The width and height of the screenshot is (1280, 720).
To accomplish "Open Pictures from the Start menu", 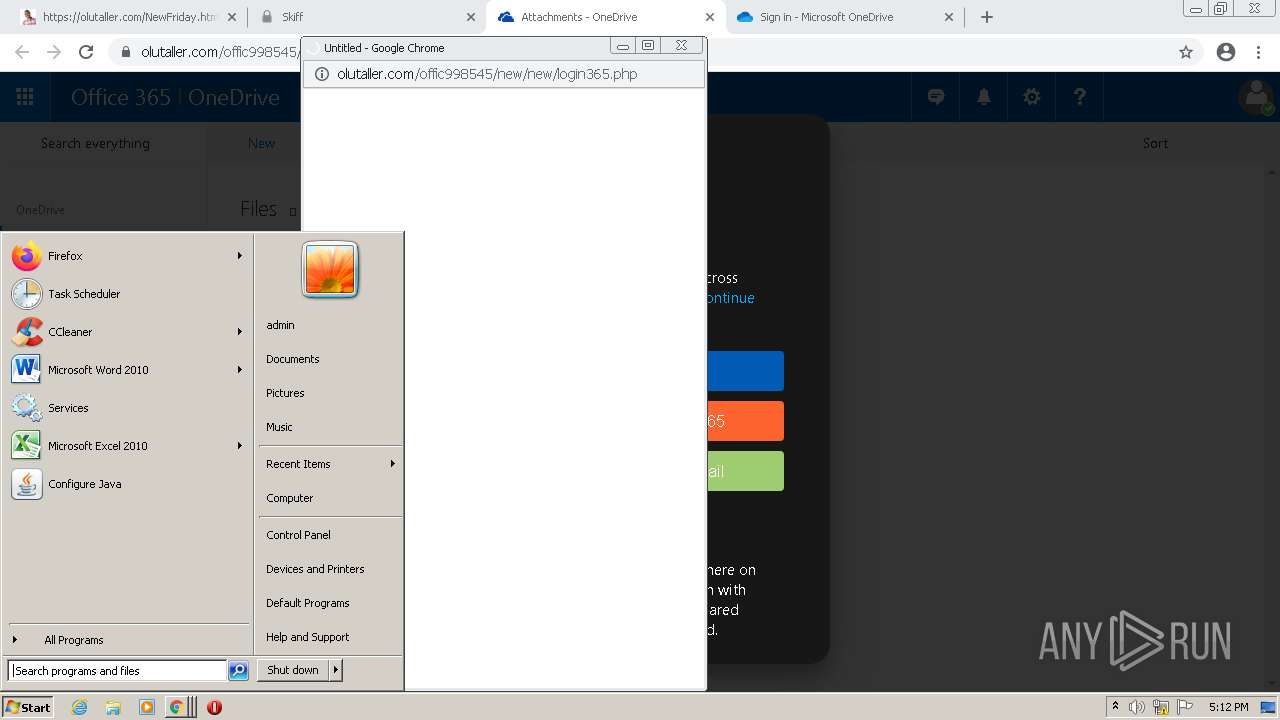I will 285,393.
